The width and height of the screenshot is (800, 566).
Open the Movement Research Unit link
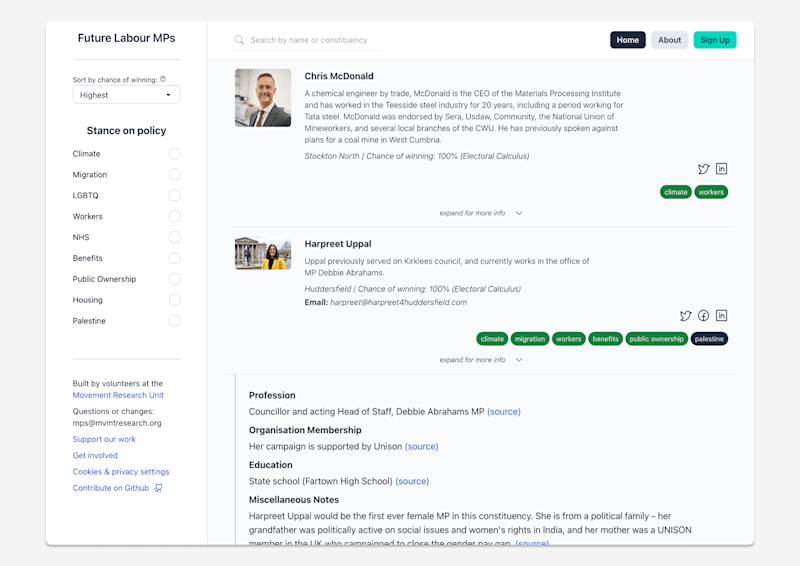118,395
